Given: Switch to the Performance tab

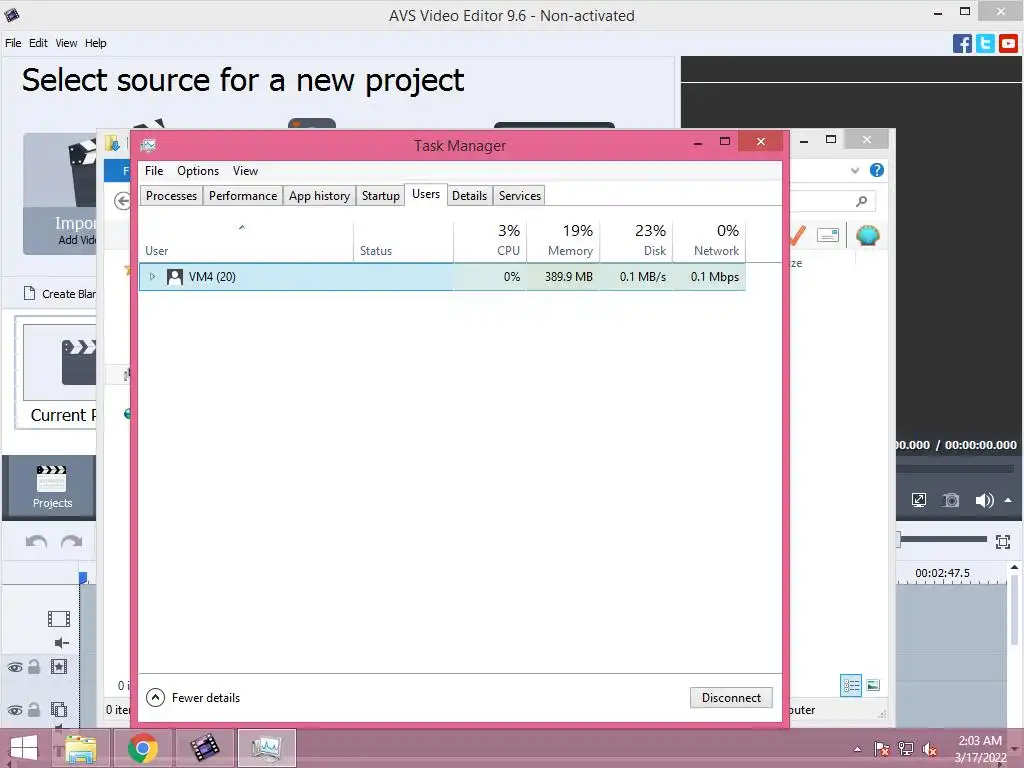Looking at the screenshot, I should pos(243,196).
